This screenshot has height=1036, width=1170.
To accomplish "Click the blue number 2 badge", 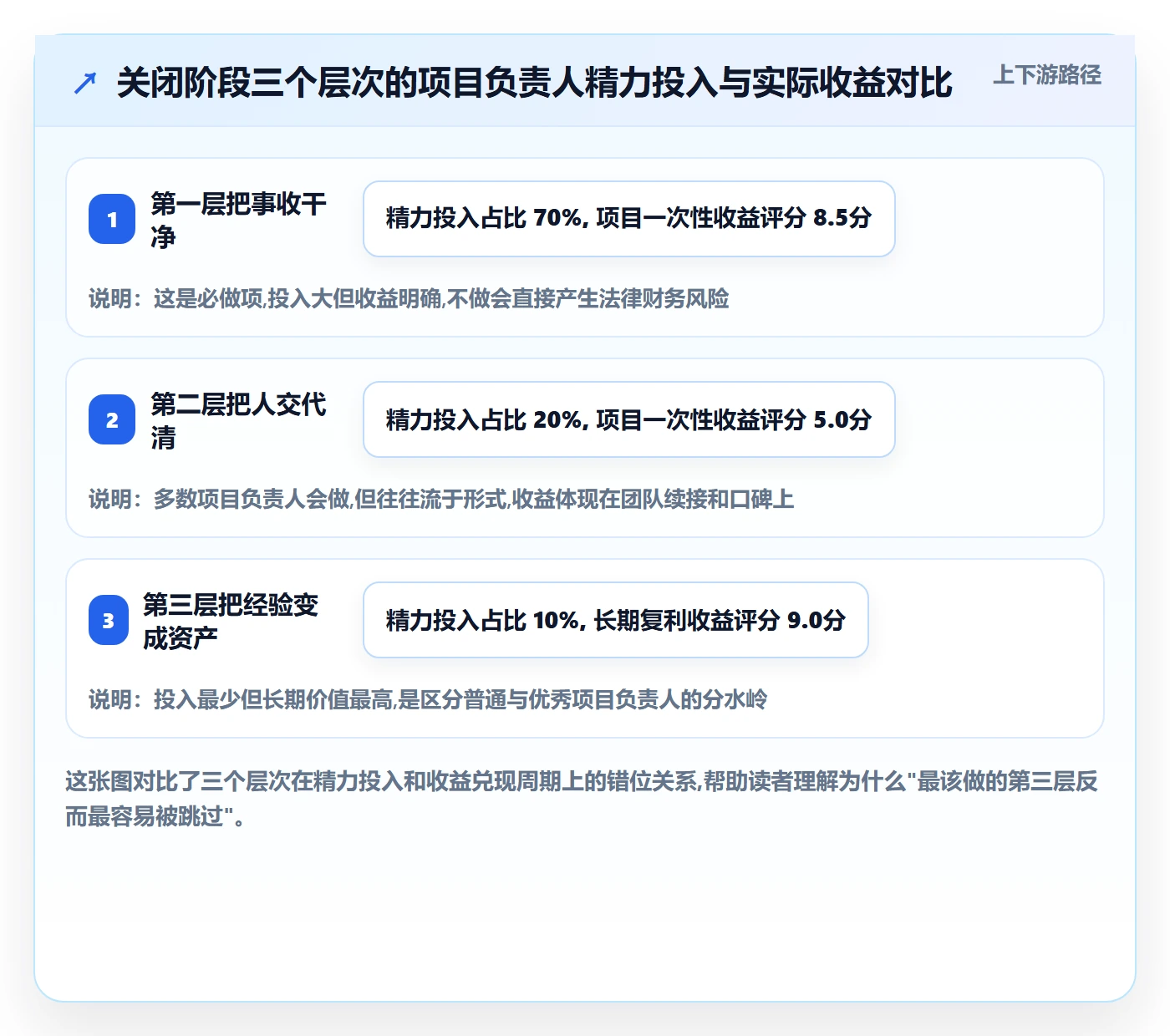I will coord(112,419).
